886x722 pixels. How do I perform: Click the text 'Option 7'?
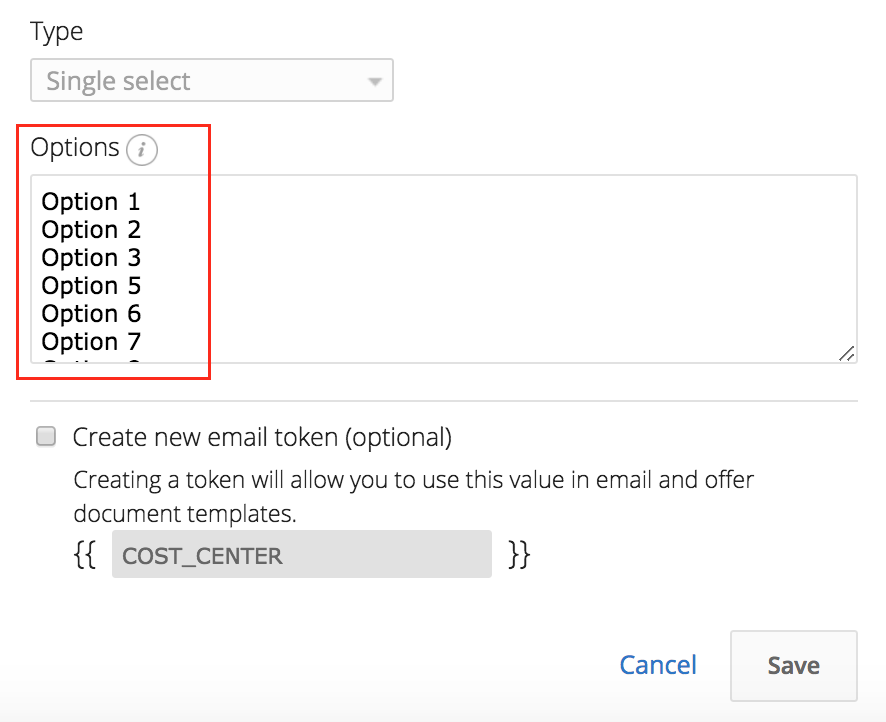tap(91, 341)
